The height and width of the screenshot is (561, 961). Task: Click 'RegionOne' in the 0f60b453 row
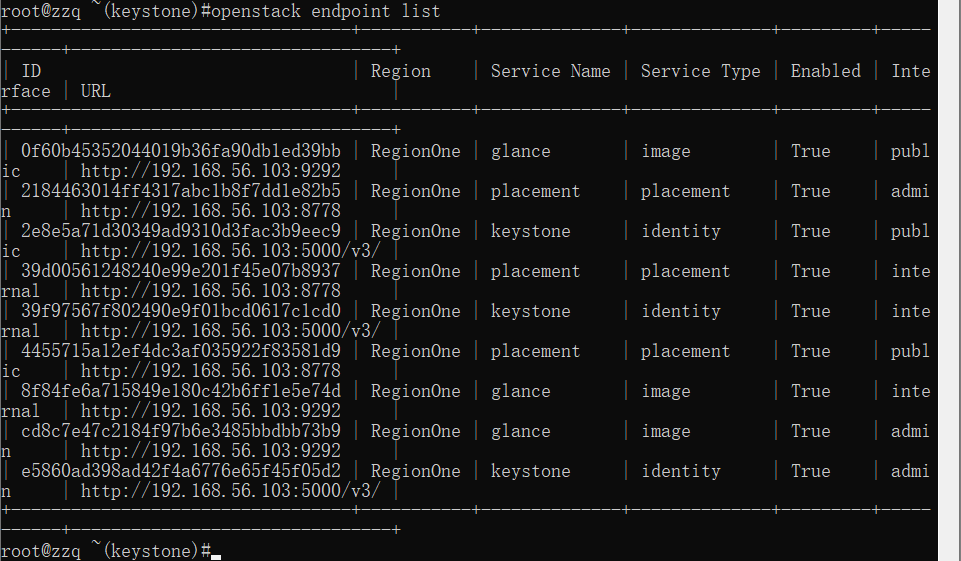pos(416,151)
